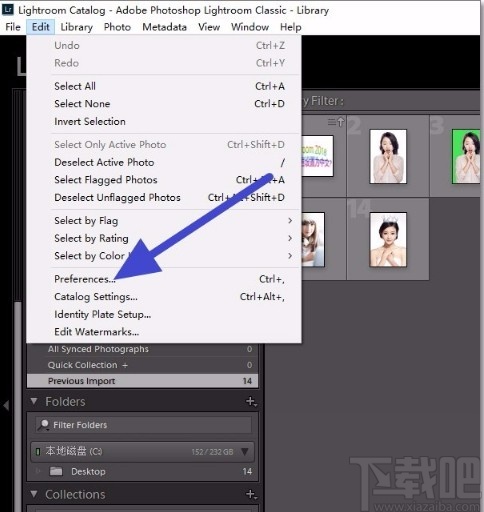Open the Library menu
The width and height of the screenshot is (484, 512).
77,27
